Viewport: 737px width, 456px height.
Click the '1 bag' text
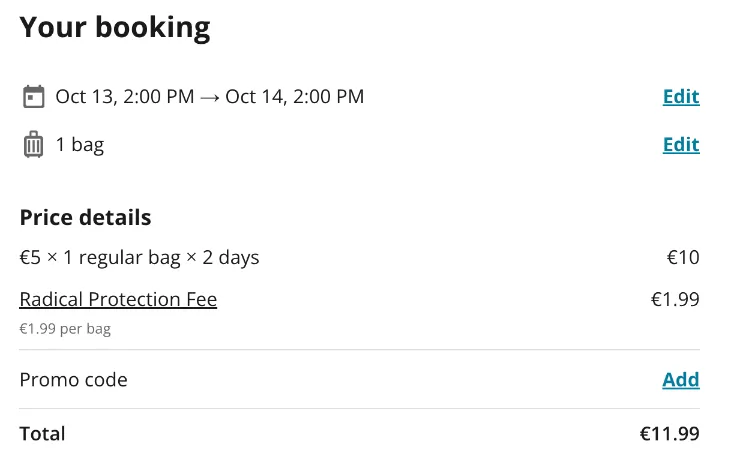(79, 145)
